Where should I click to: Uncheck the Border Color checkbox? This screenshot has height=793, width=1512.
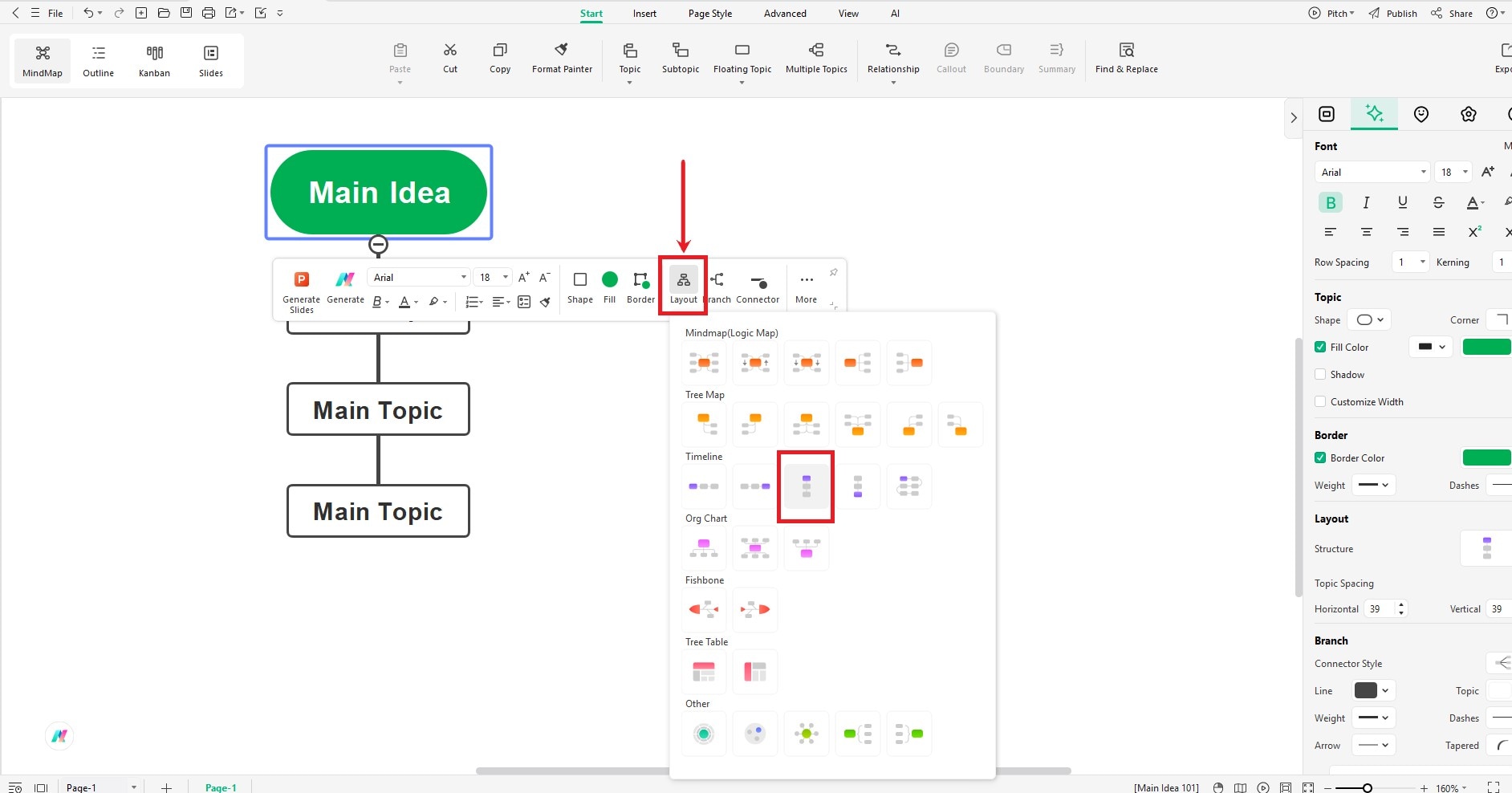(1320, 458)
